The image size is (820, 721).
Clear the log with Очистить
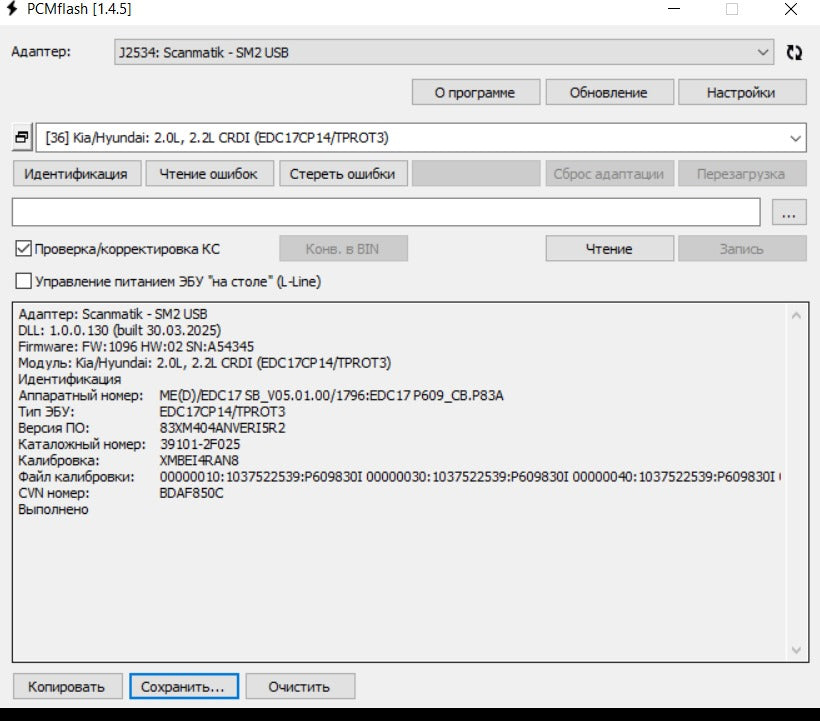(299, 687)
